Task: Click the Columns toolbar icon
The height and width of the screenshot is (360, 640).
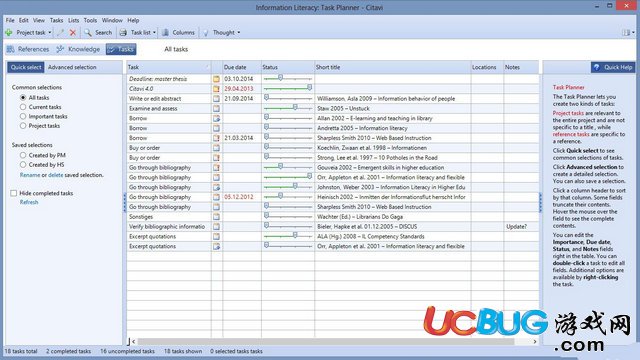Action: tap(165, 32)
